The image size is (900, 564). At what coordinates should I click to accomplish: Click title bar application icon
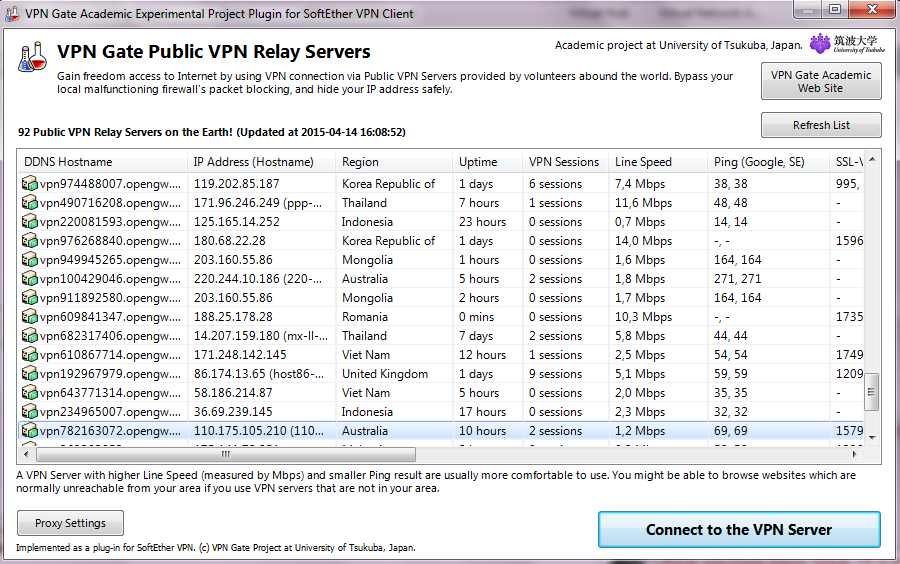click(x=11, y=14)
